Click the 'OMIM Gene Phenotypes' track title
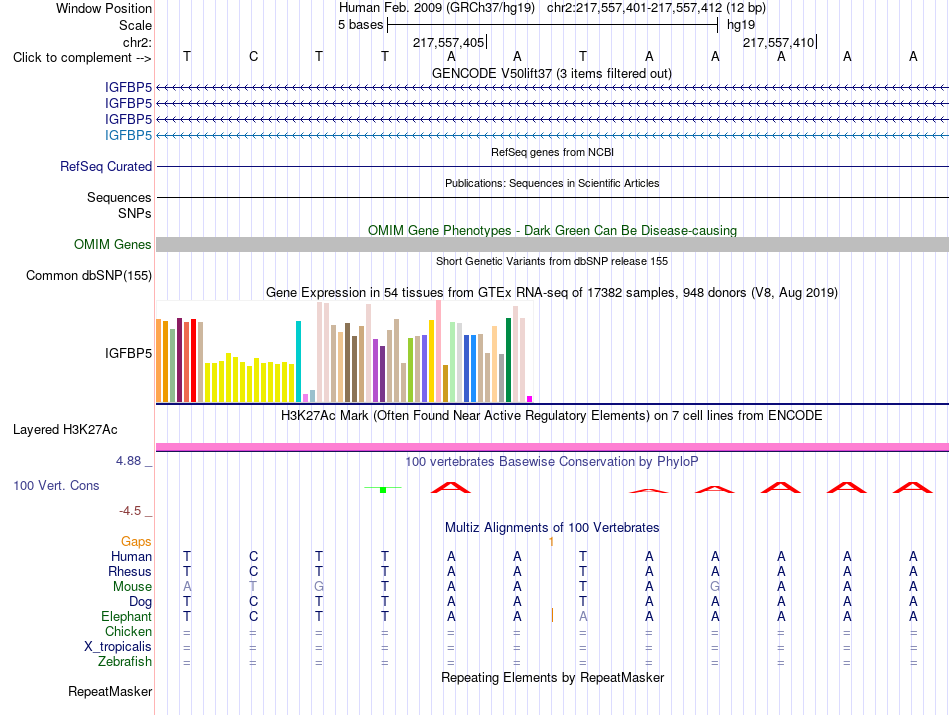This screenshot has width=950, height=715. pyautogui.click(x=552, y=230)
